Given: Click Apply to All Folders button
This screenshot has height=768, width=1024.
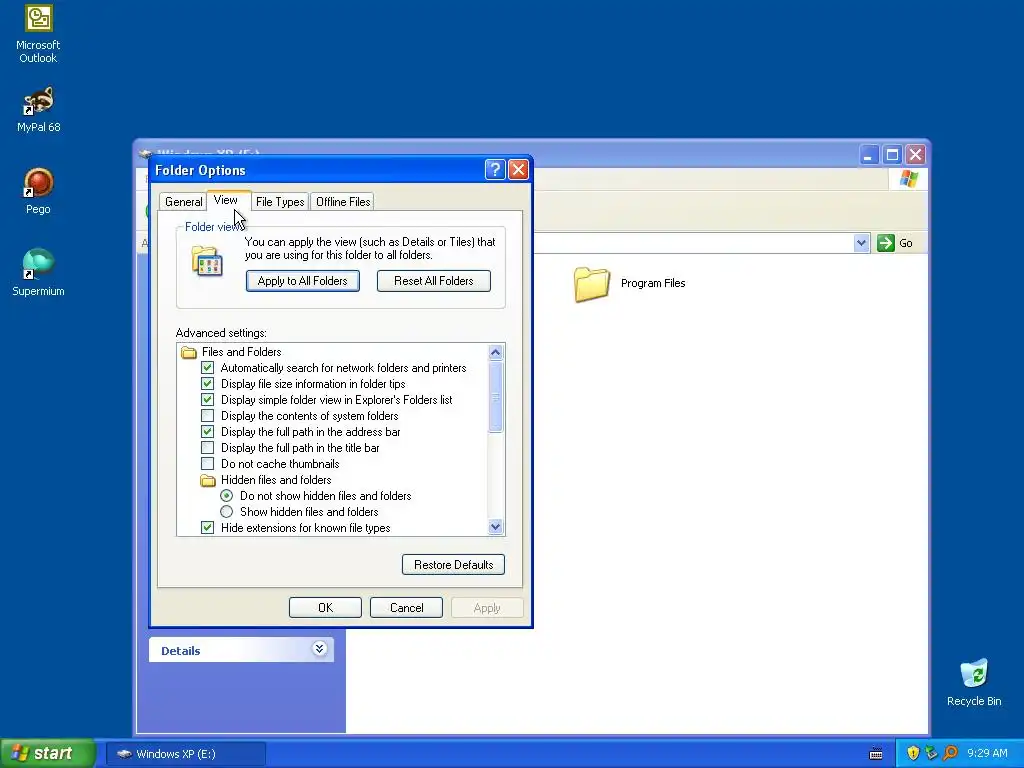Looking at the screenshot, I should pyautogui.click(x=303, y=281).
